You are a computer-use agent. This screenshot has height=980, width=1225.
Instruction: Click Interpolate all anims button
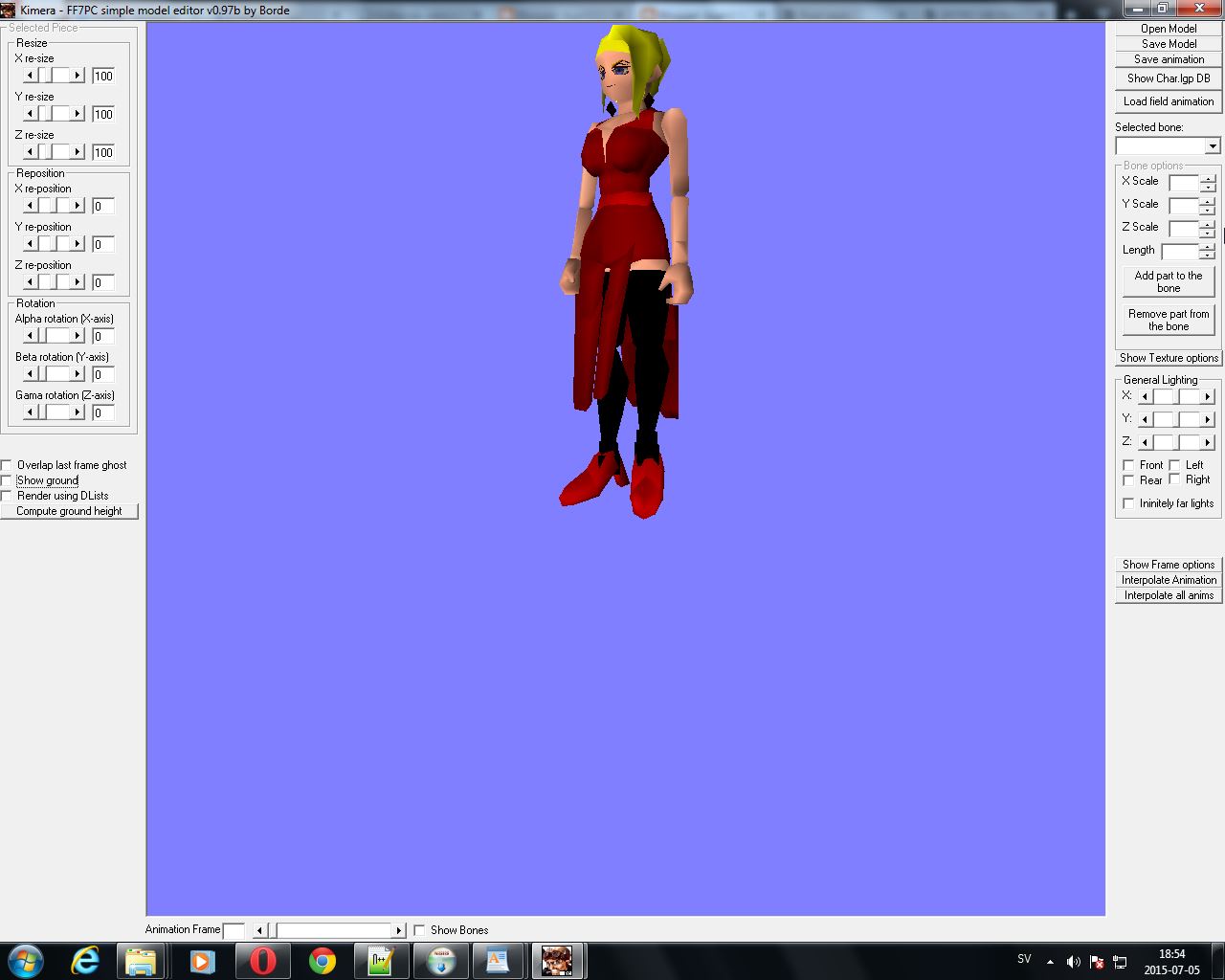tap(1169, 595)
